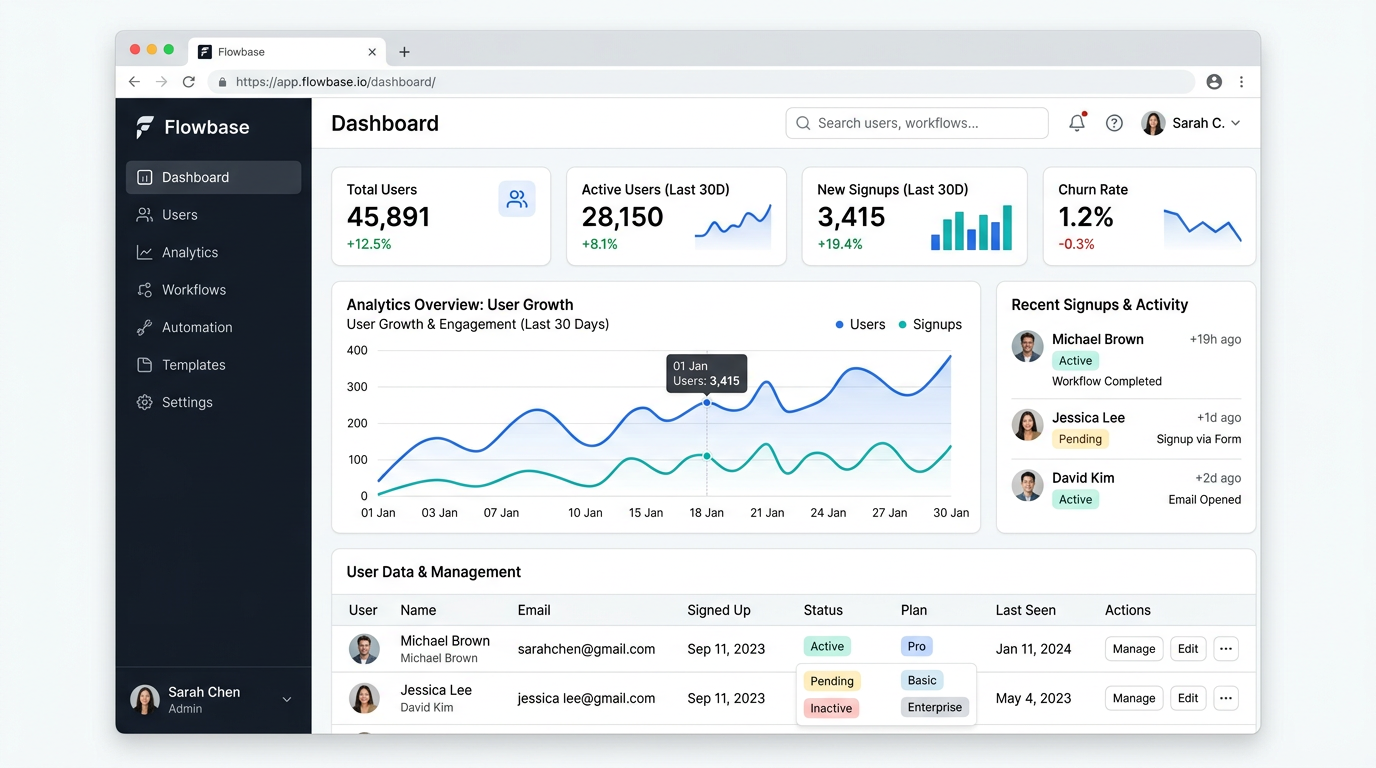Select the Enterprise plan option

(x=934, y=706)
